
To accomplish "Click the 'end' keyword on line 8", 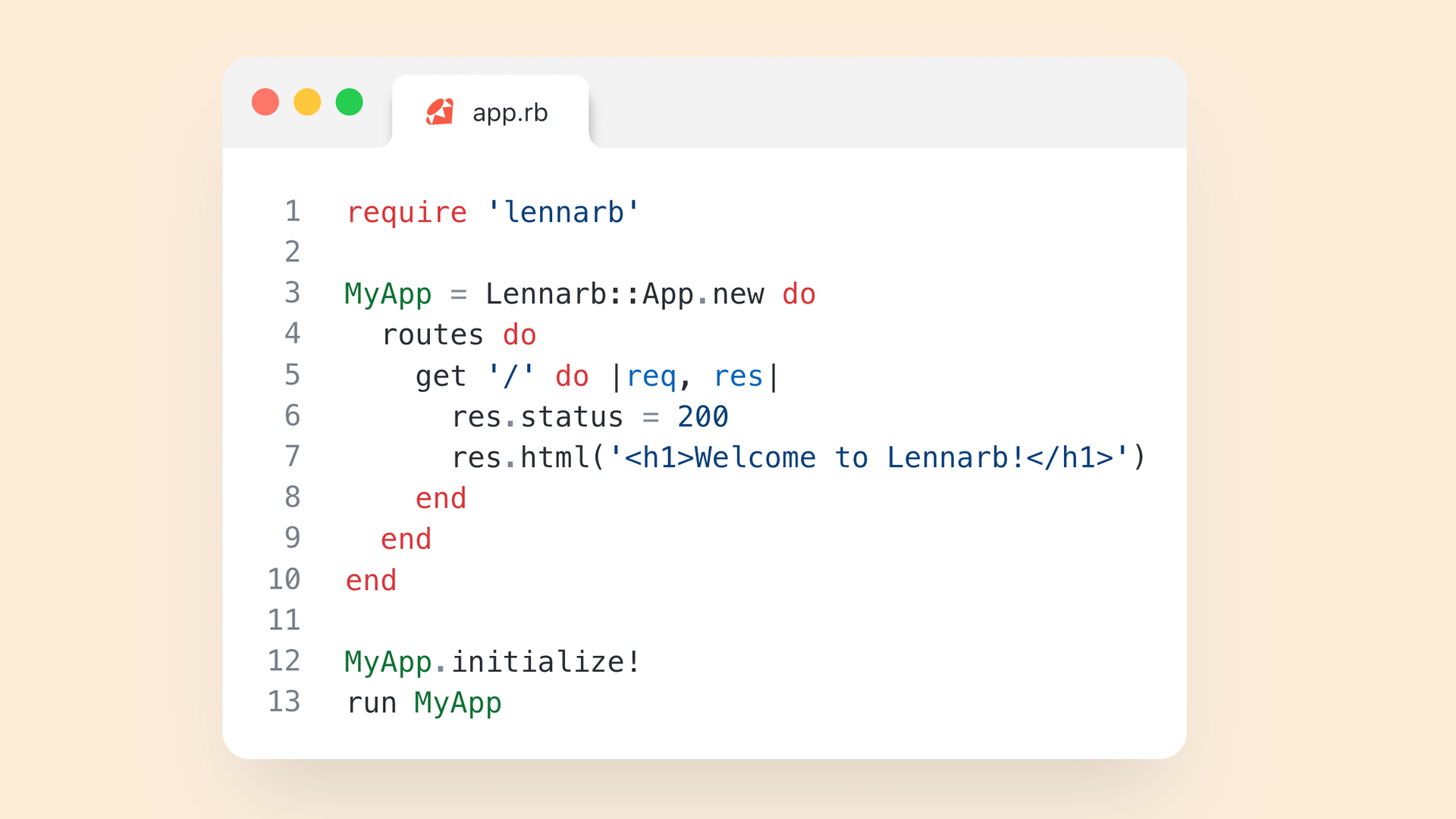I will pyautogui.click(x=441, y=498).
